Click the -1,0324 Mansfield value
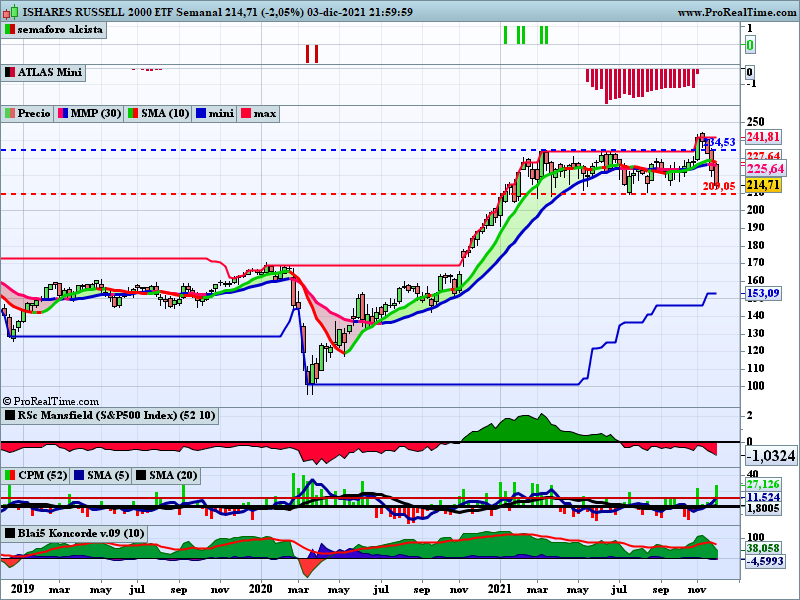 pos(770,455)
